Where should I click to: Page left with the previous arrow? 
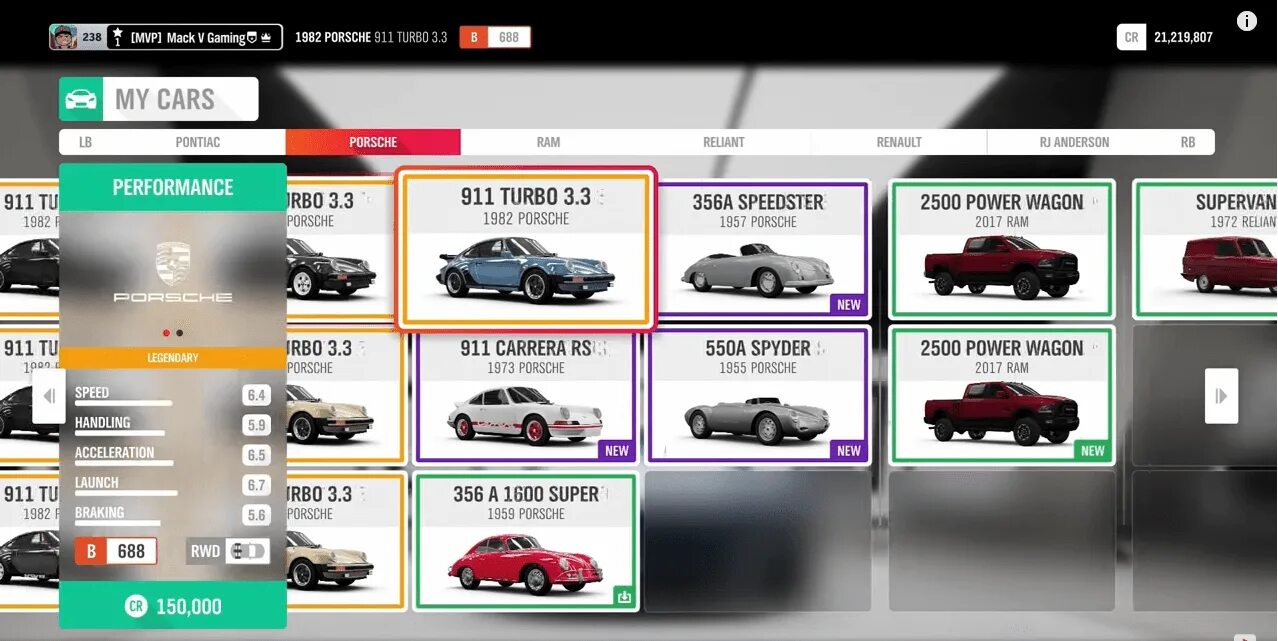tap(48, 396)
